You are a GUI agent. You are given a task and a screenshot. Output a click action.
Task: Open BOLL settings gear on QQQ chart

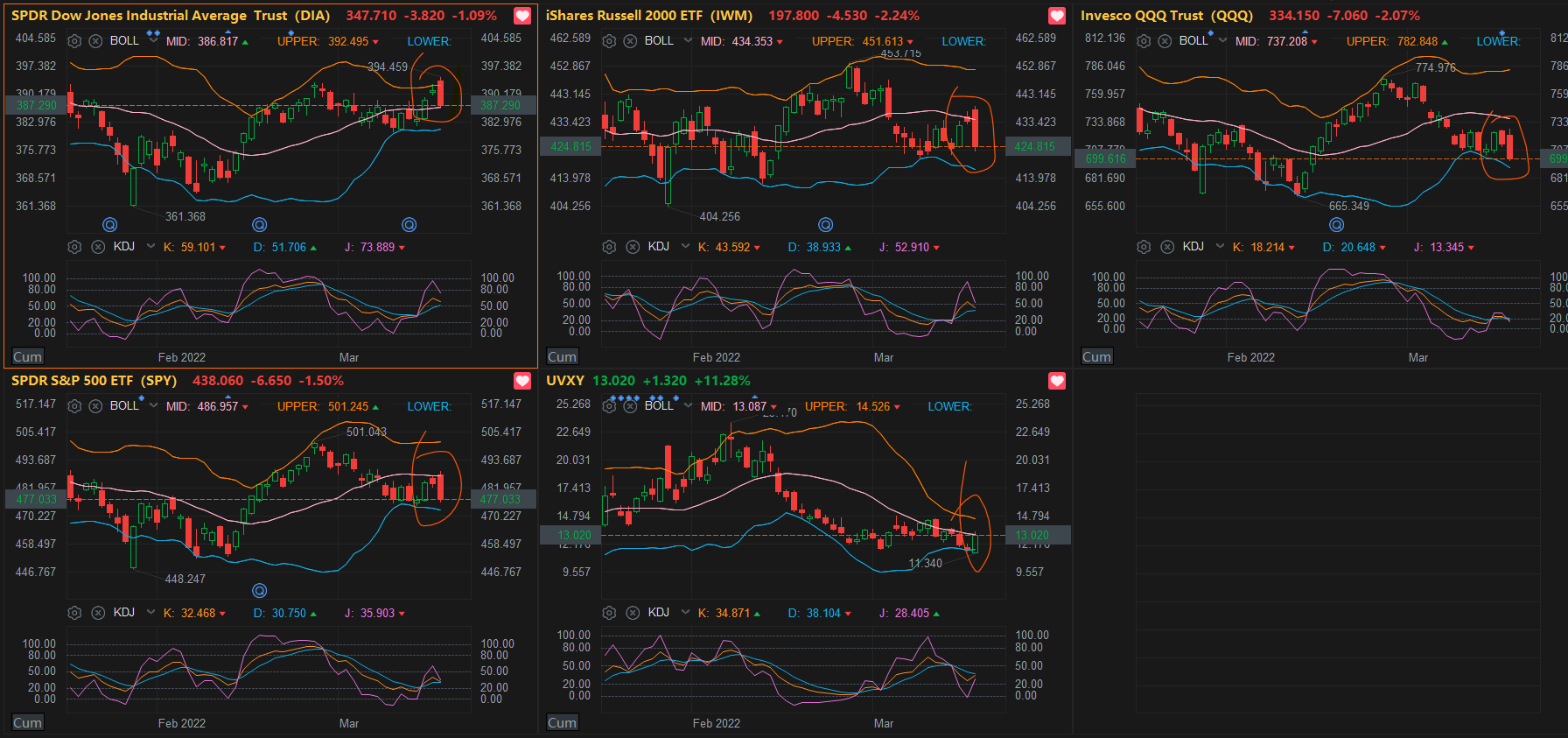point(1144,41)
